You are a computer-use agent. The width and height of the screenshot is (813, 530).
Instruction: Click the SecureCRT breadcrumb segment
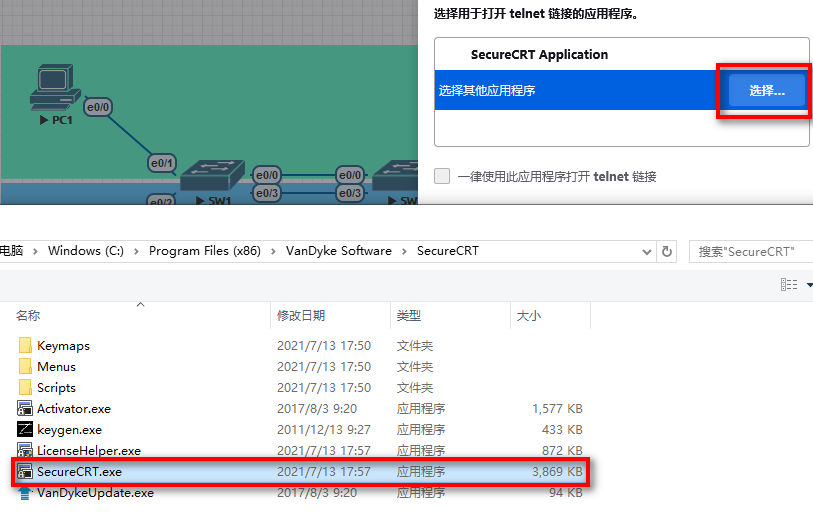coord(447,251)
